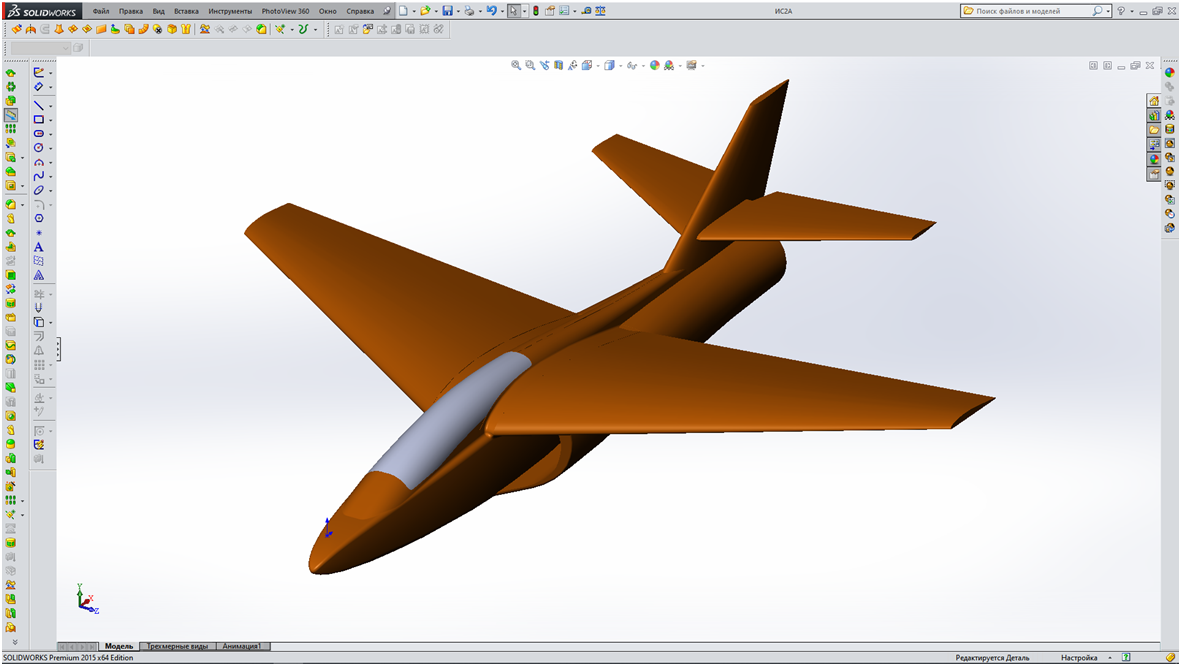Select the Slot sketch tool
Image resolution: width=1181 pixels, height=666 pixels.
(38, 133)
